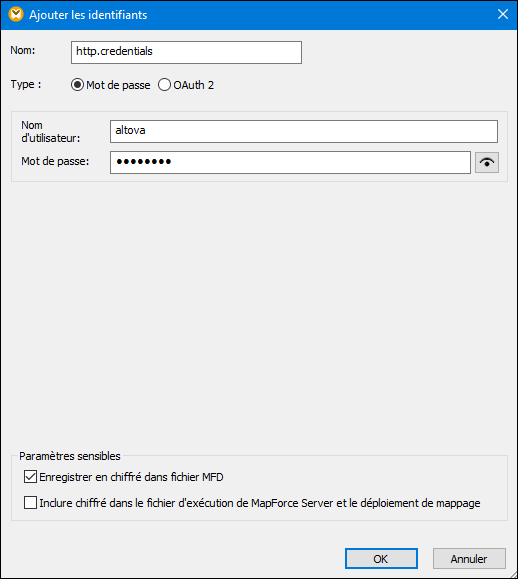Cancel with the Annuler button
518x579 pixels.
tap(469, 559)
